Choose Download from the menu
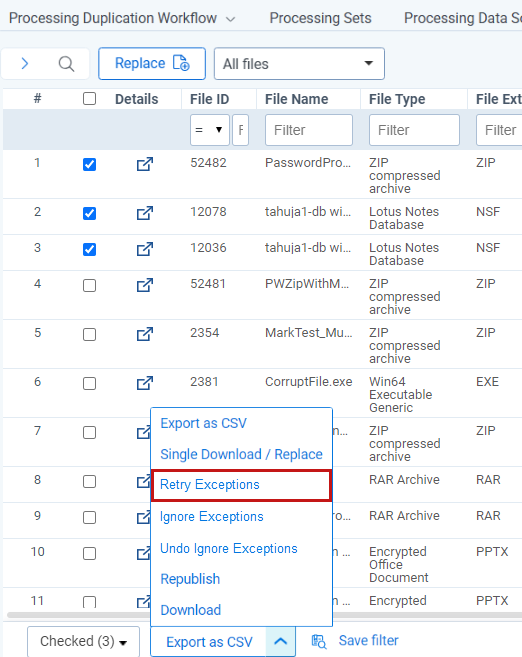This screenshot has height=657, width=522. point(191,610)
